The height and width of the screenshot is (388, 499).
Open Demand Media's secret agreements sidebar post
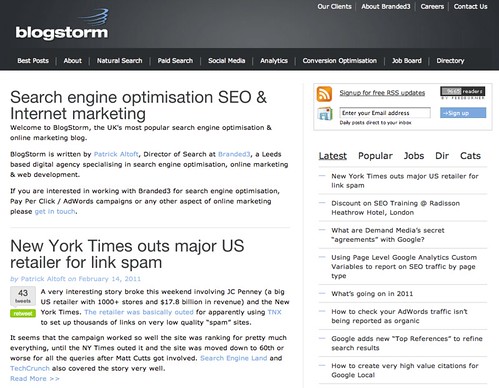(x=388, y=235)
